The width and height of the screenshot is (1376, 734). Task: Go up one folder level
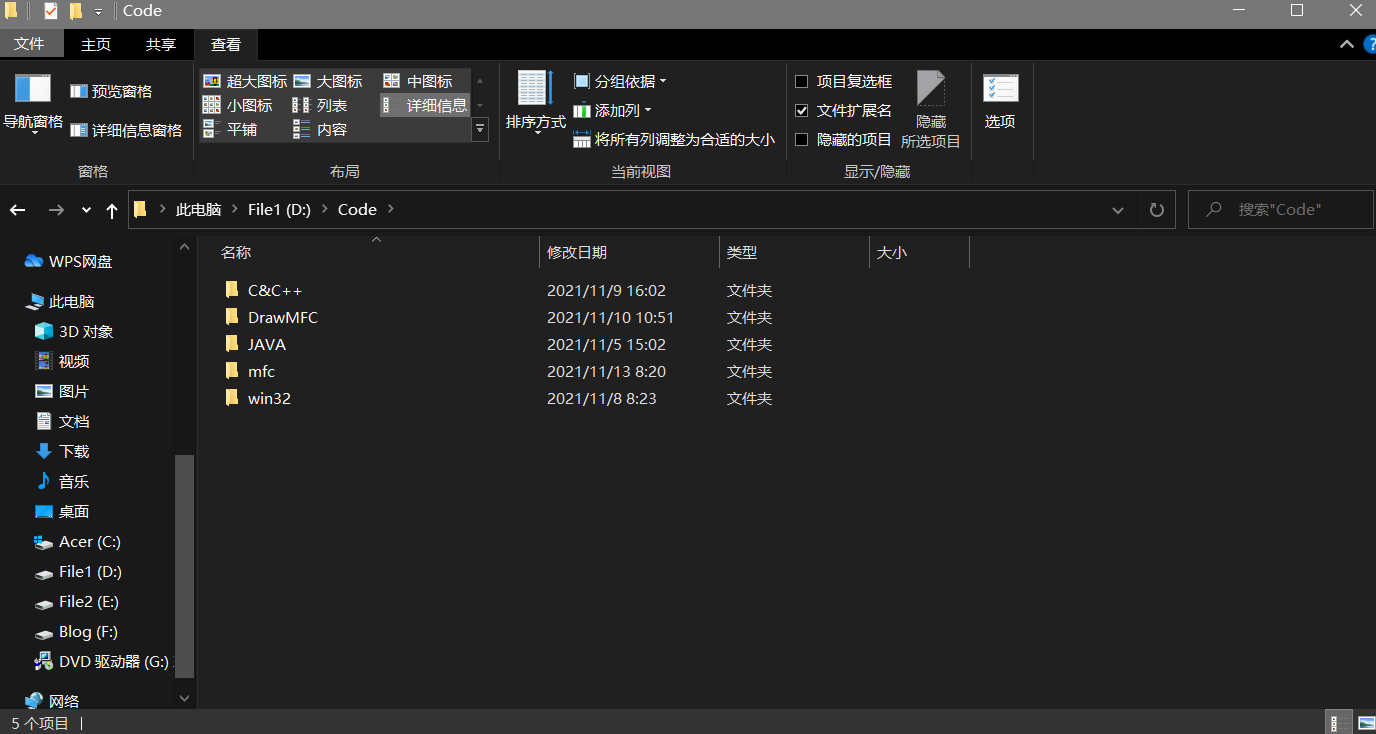[x=112, y=210]
